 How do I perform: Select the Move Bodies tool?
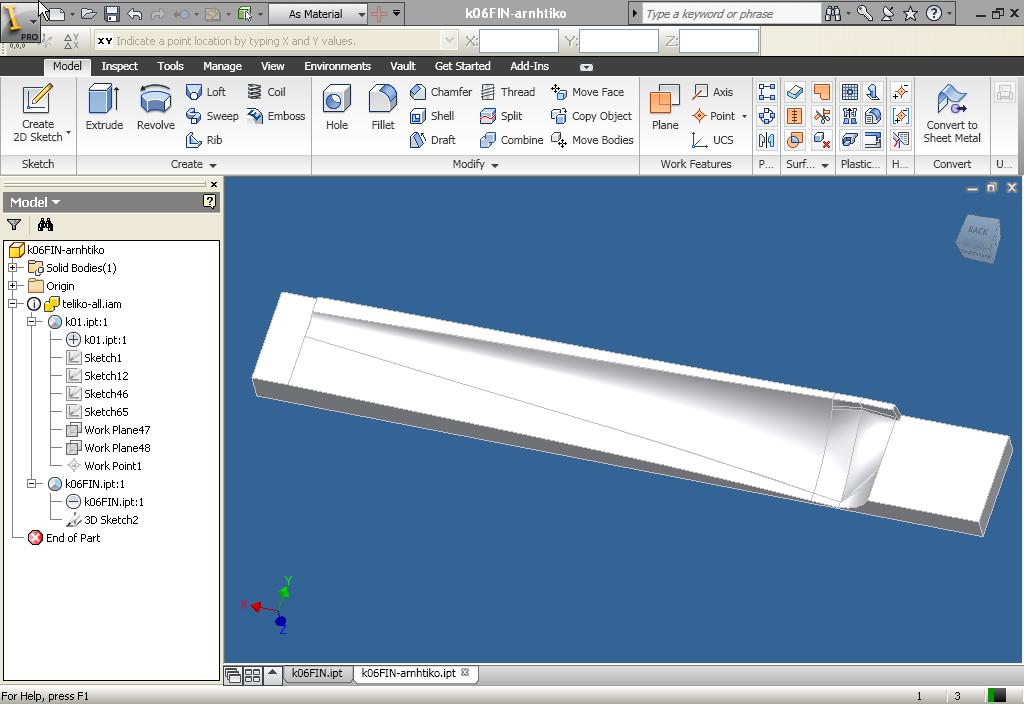pos(592,140)
